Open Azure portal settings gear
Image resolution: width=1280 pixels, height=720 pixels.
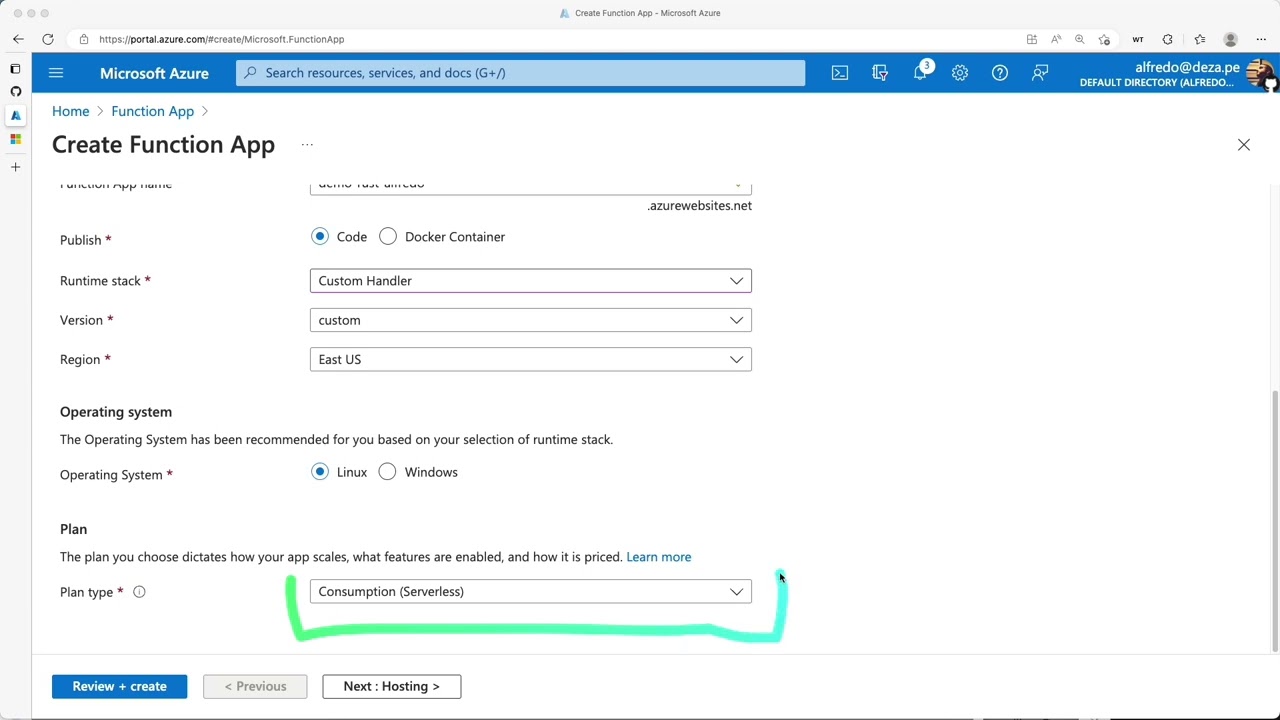(960, 73)
